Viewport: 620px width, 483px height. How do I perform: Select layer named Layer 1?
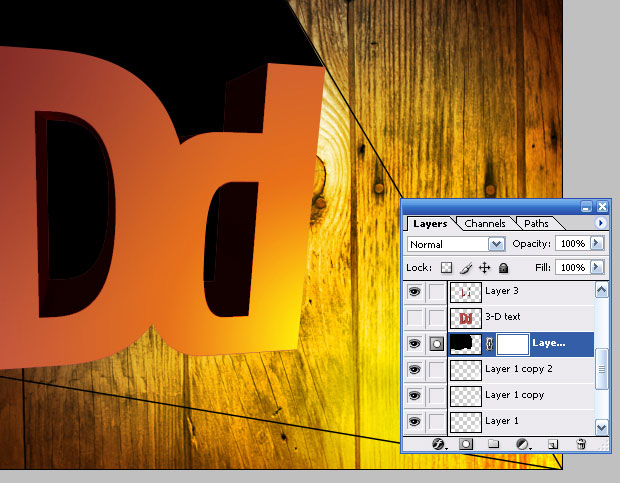(x=501, y=421)
